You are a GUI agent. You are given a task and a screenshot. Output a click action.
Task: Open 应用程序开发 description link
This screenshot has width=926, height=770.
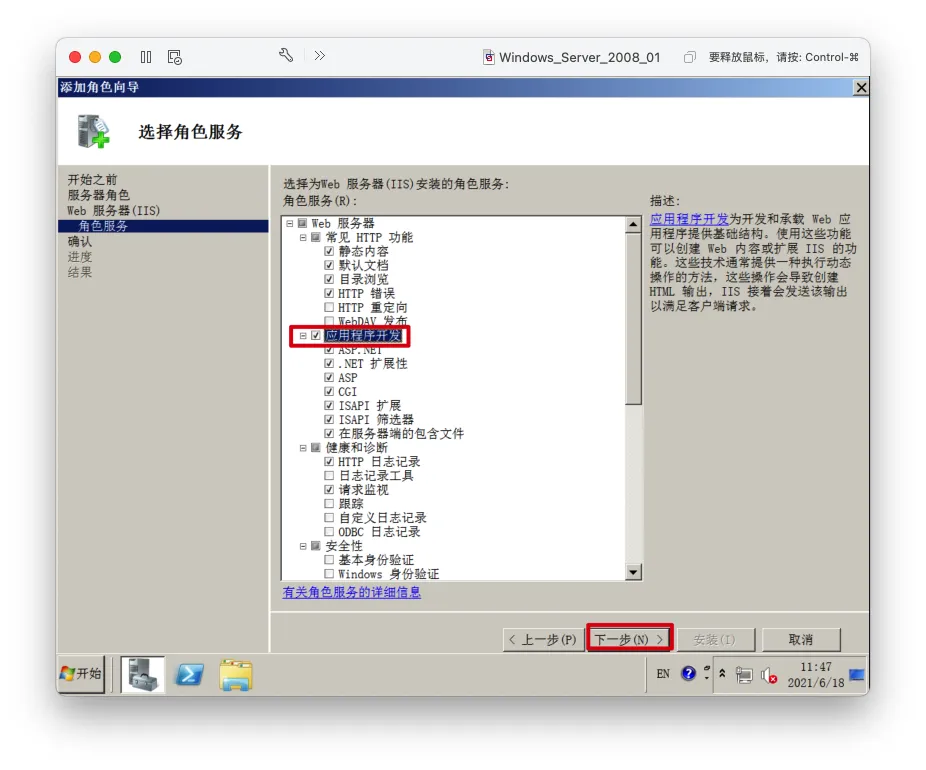689,219
